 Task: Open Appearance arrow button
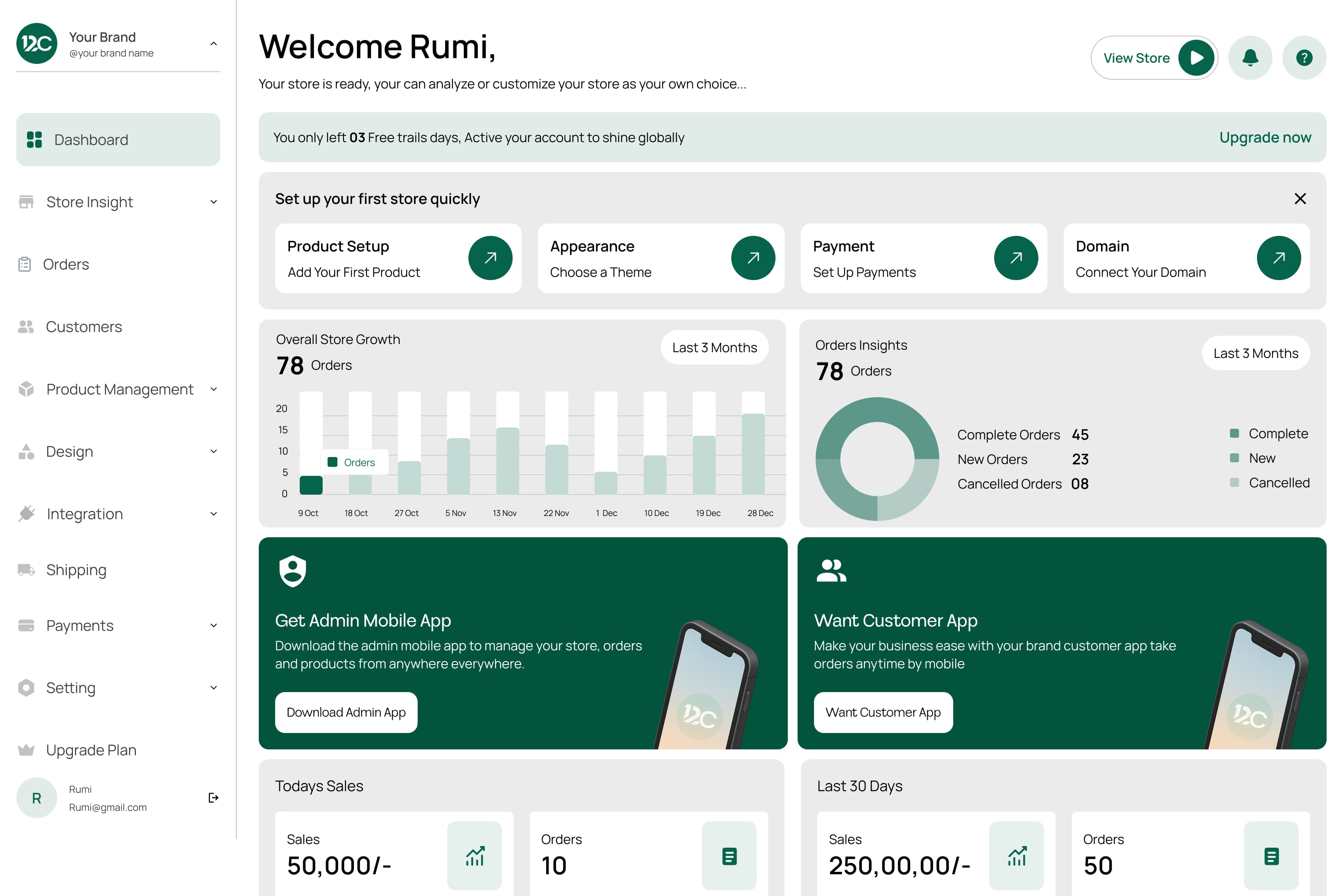pyautogui.click(x=753, y=258)
